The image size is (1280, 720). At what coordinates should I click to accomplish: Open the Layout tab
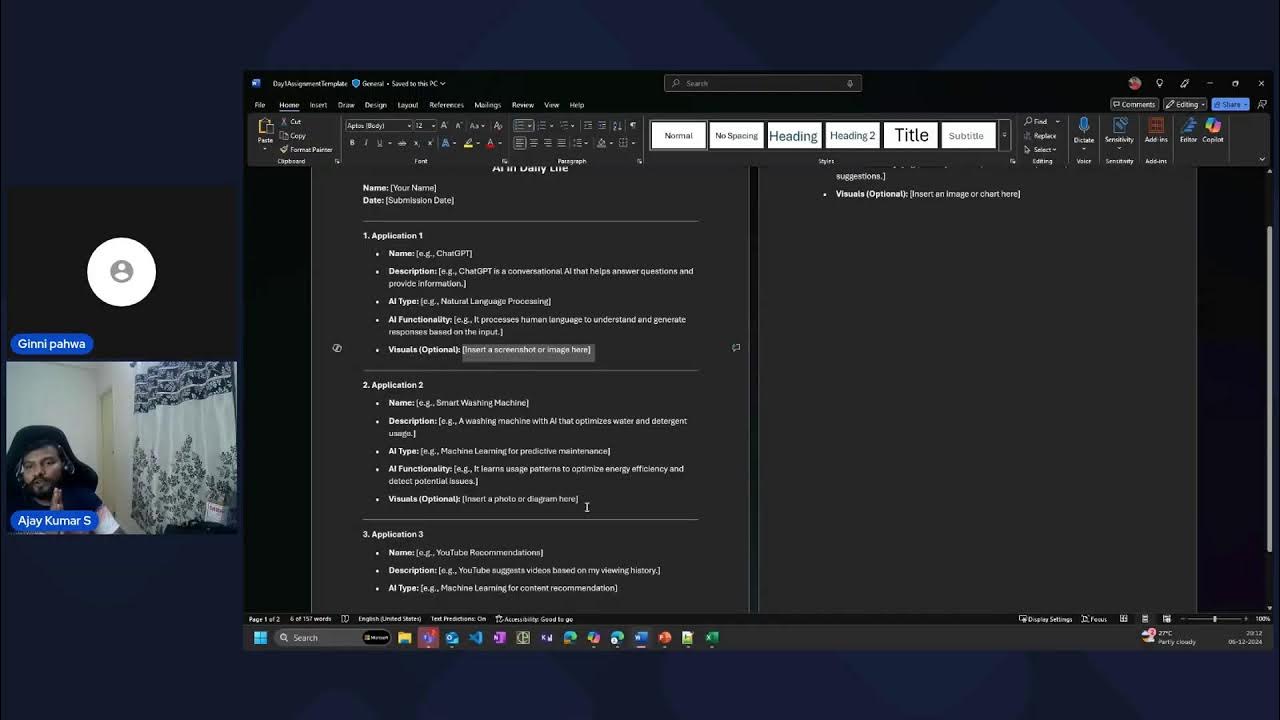(408, 105)
